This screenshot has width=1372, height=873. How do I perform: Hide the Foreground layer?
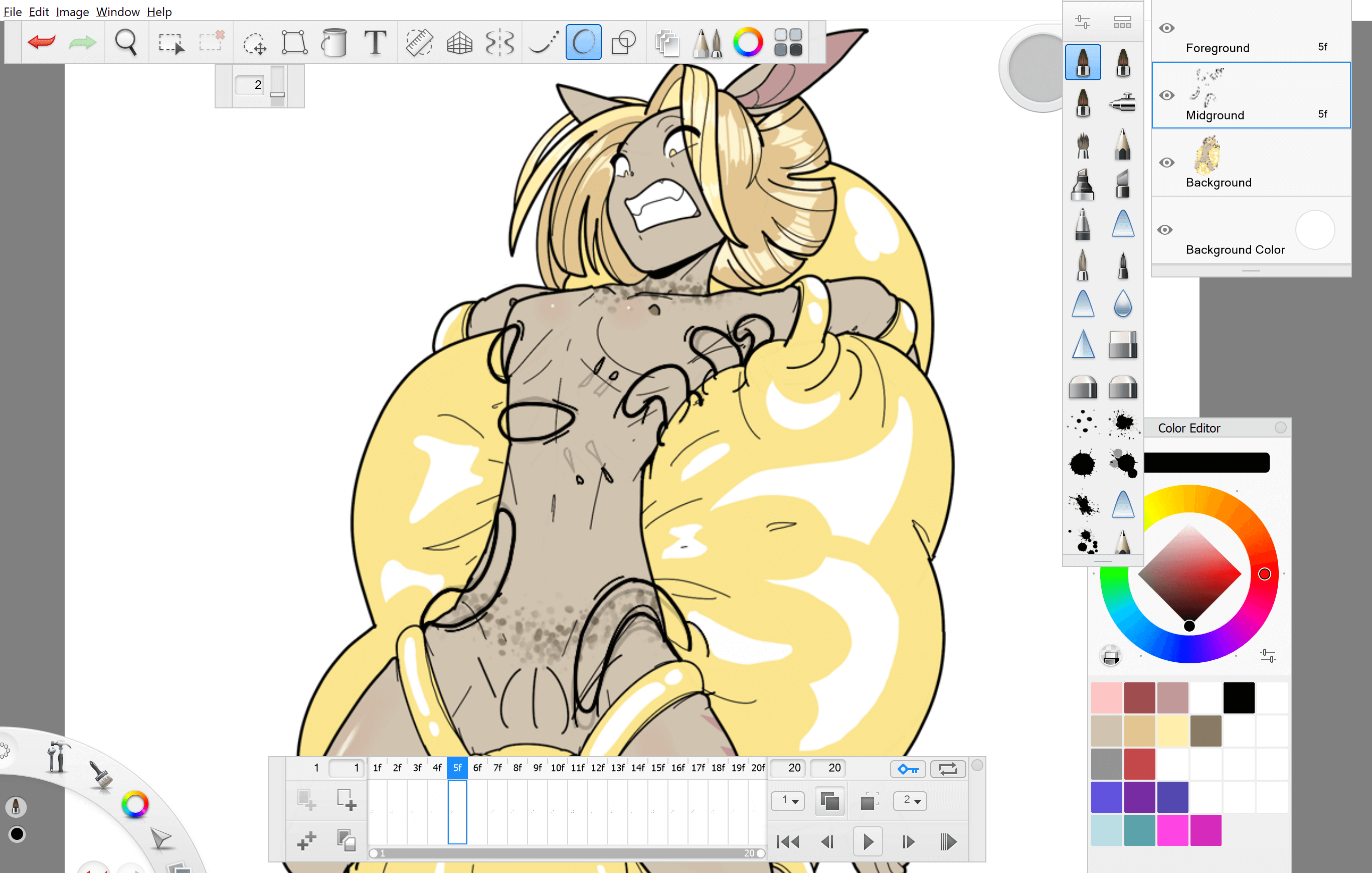[1166, 28]
